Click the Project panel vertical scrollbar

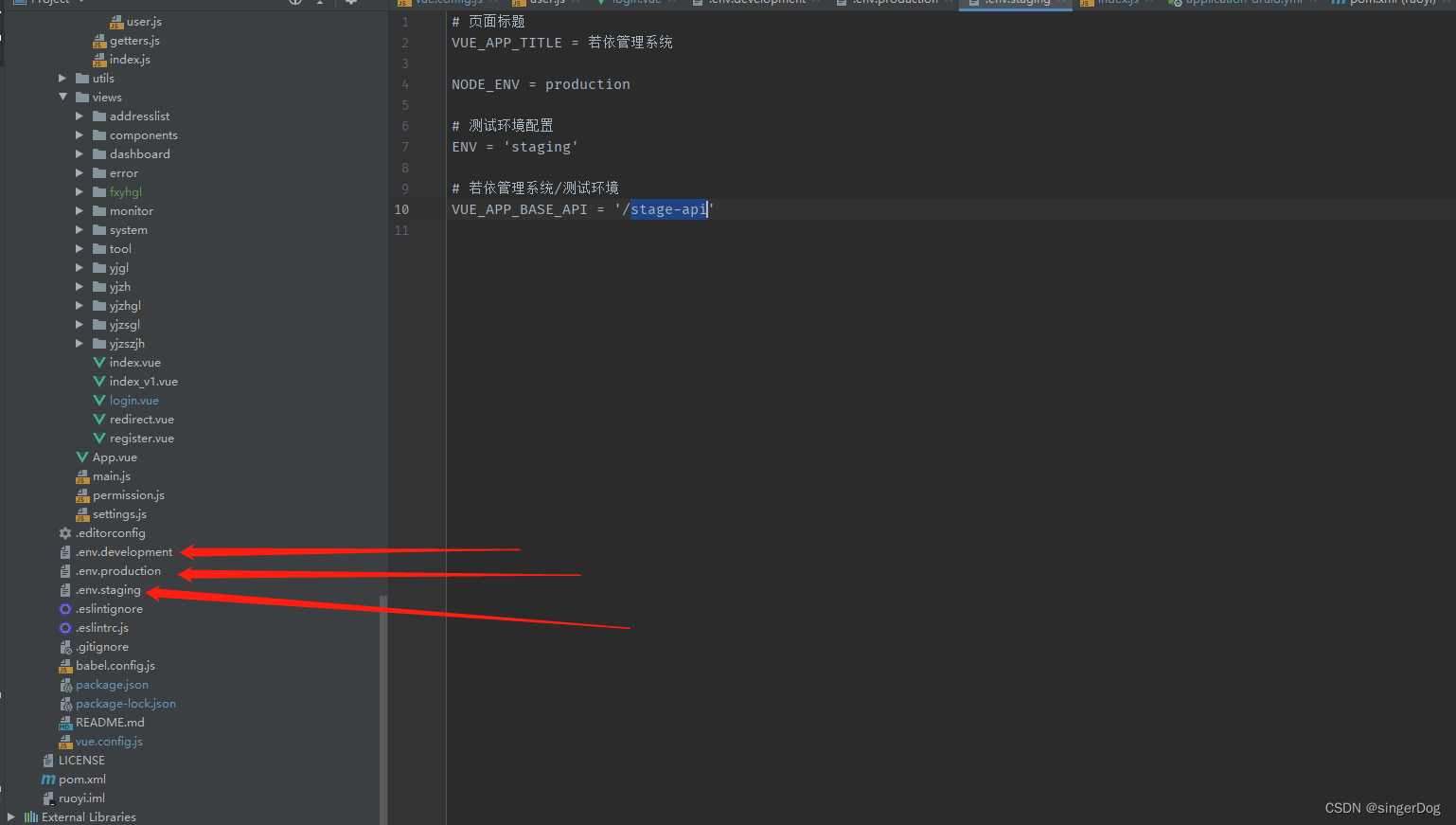click(x=383, y=709)
